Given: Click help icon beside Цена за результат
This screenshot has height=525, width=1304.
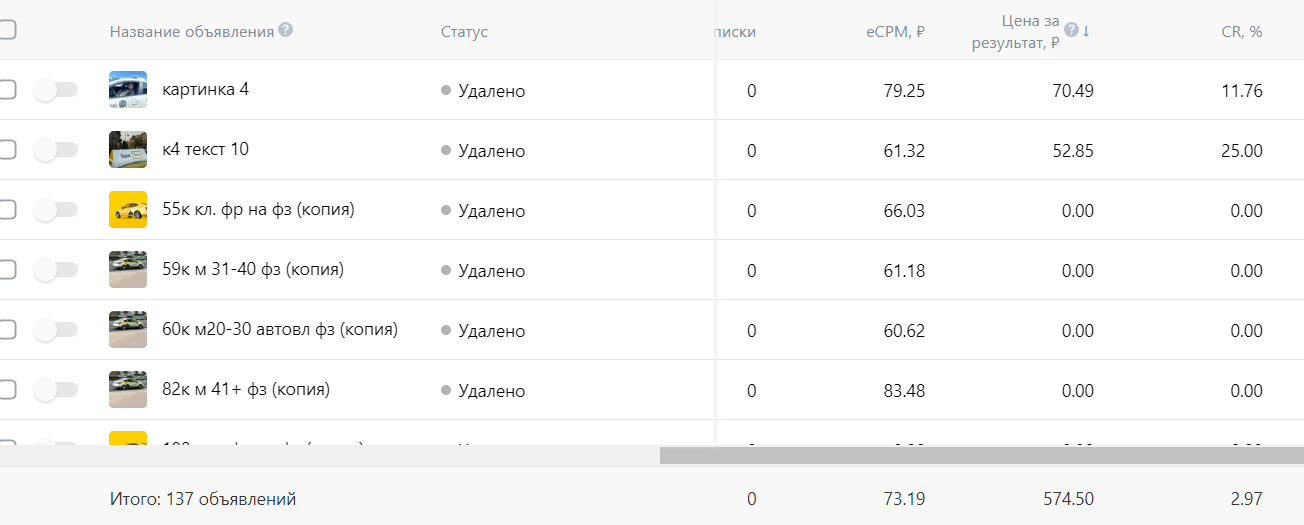Looking at the screenshot, I should point(1071,30).
